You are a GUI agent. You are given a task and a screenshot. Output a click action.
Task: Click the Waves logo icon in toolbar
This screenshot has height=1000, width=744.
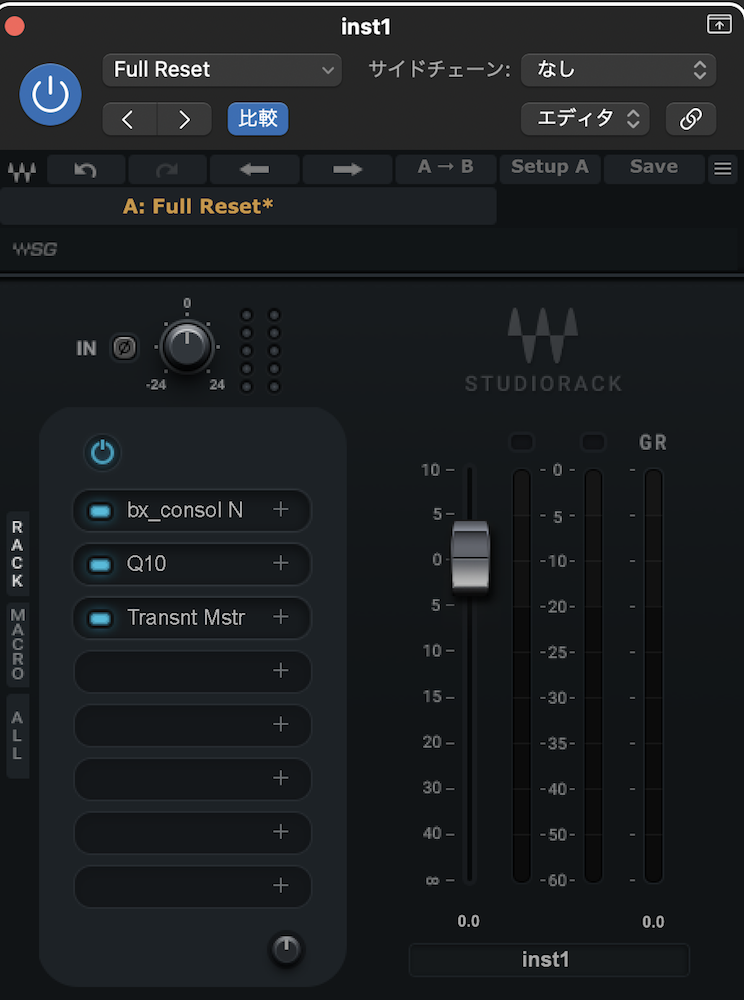[22, 171]
